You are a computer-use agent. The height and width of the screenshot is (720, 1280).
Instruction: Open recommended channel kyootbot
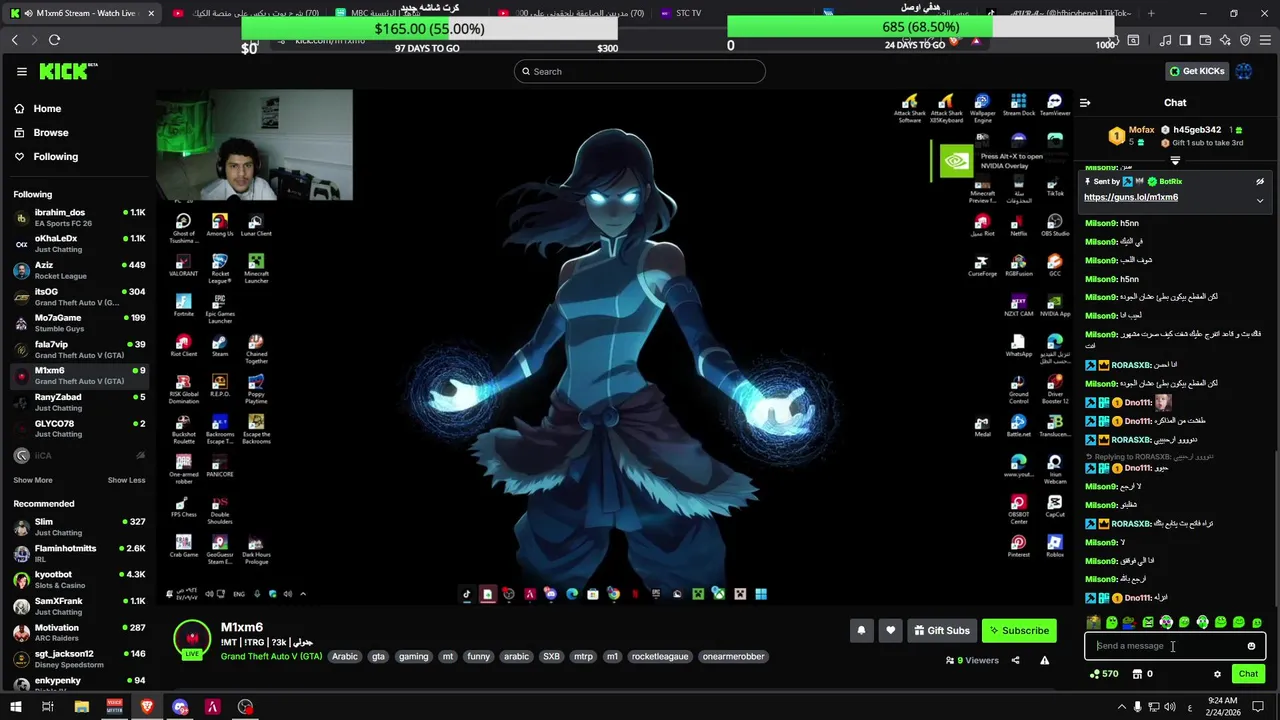(x=78, y=579)
